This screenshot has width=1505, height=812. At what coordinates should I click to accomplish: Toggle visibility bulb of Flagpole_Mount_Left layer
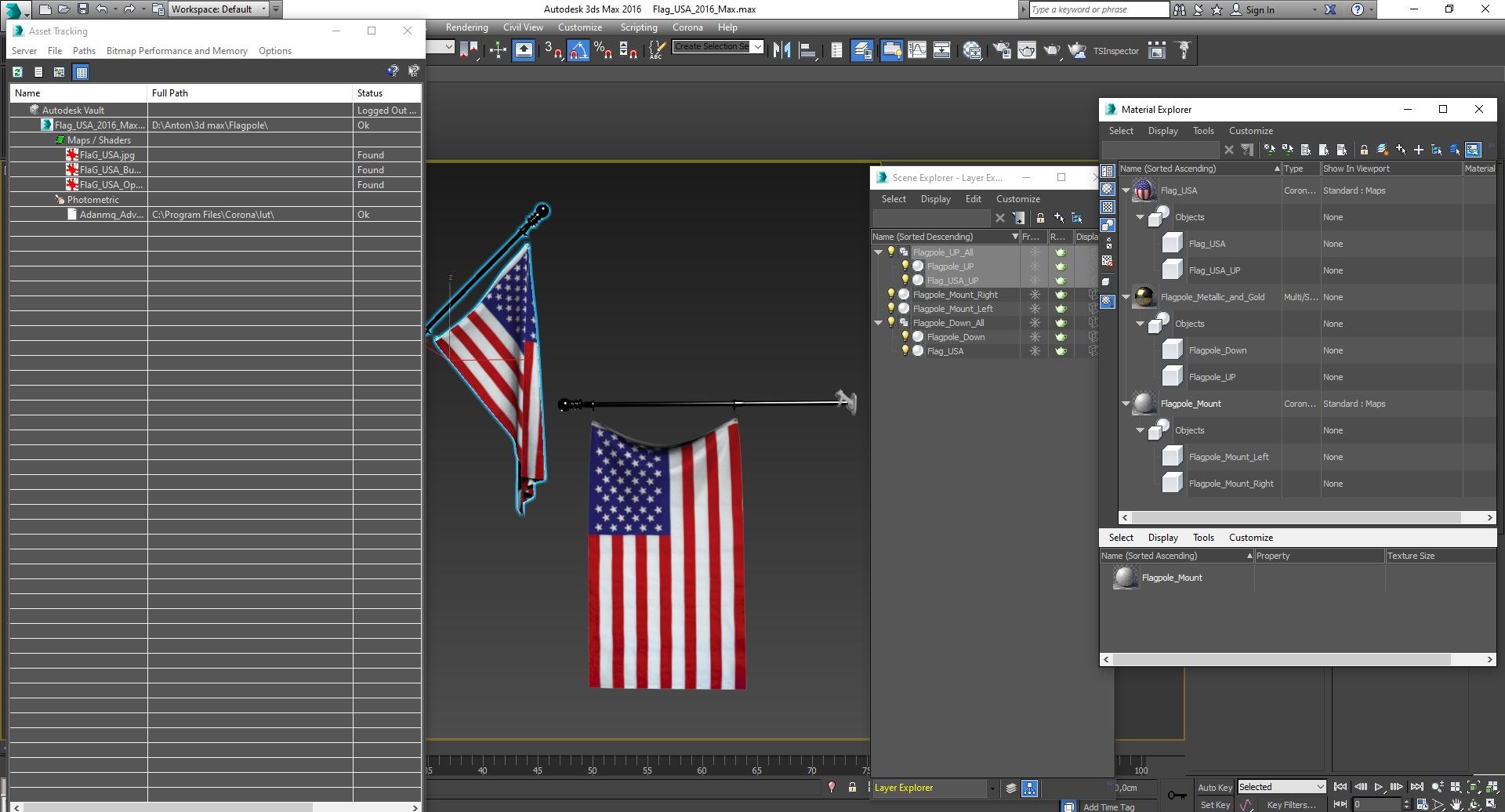pos(891,309)
